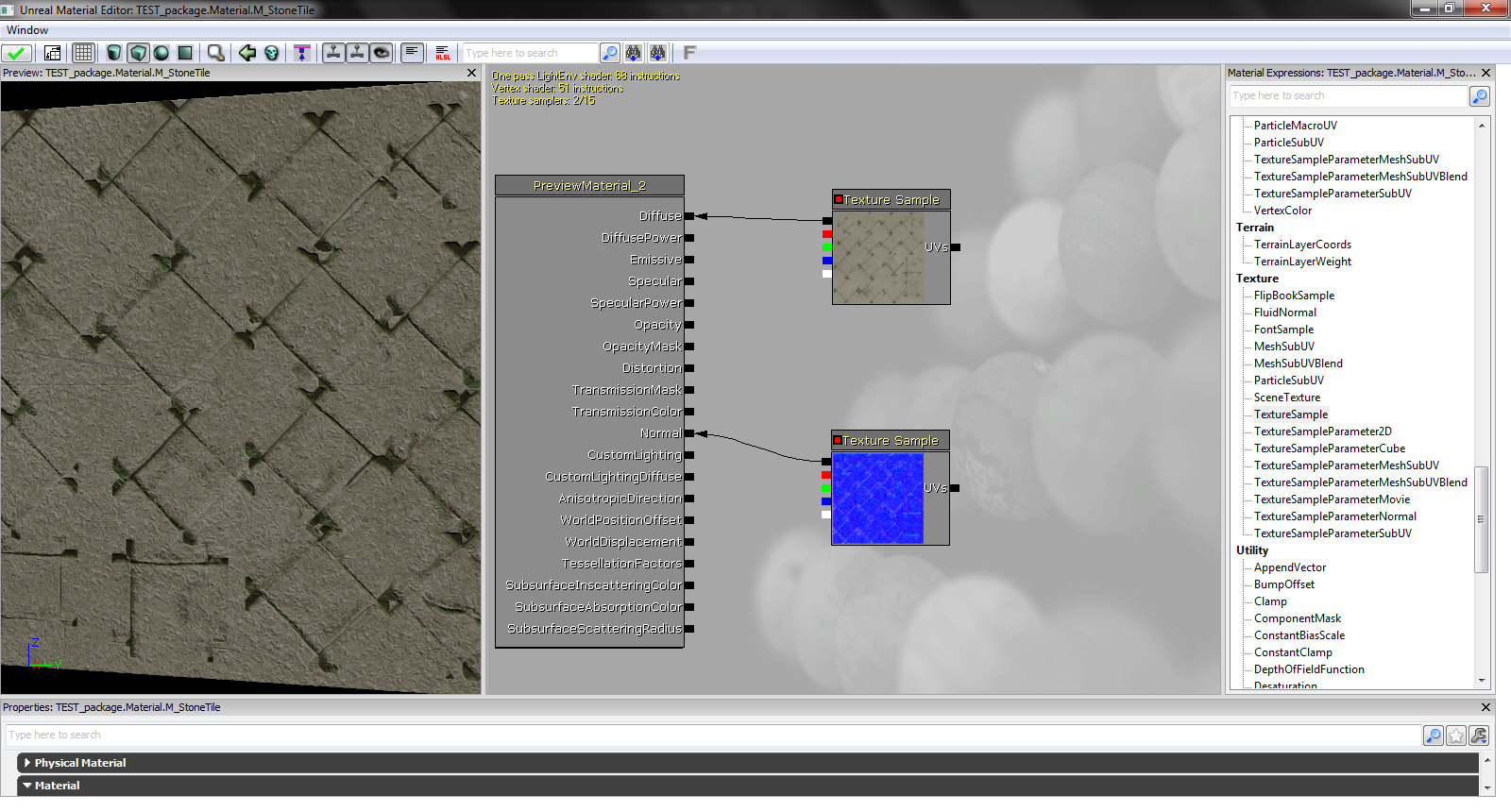
Task: Apply changes with the green checkmark button
Action: pyautogui.click(x=16, y=53)
